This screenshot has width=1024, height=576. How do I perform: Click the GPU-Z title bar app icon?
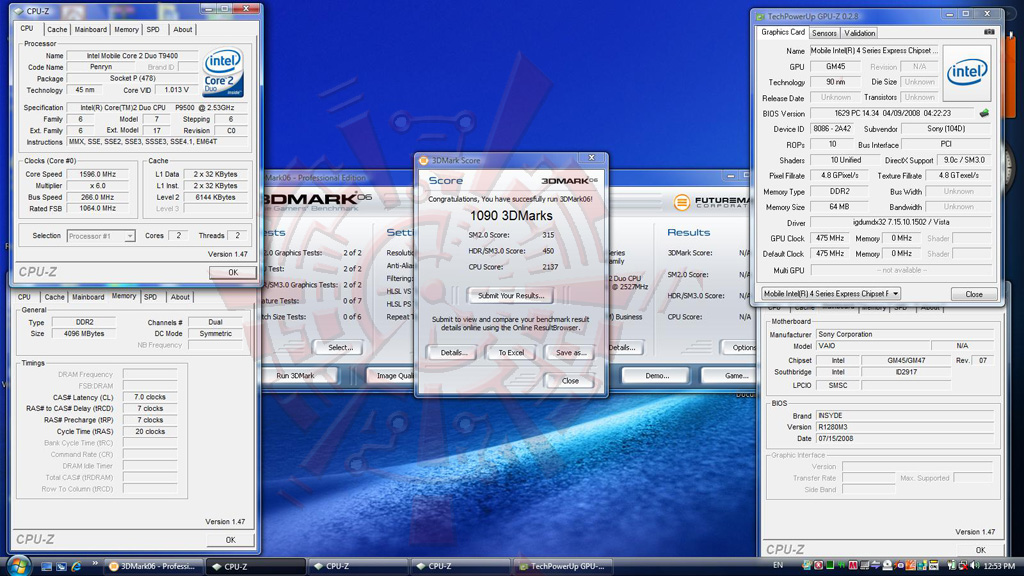pyautogui.click(x=760, y=16)
